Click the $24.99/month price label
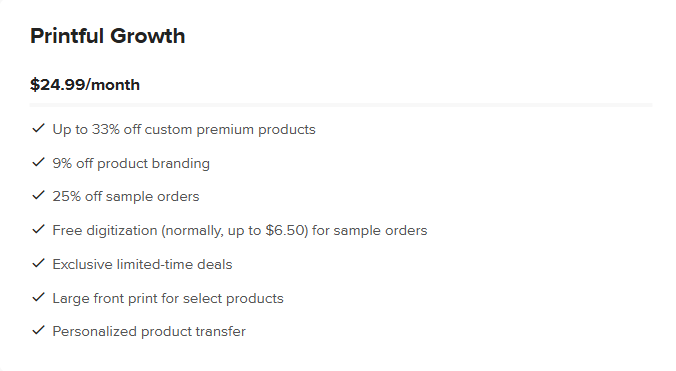This screenshot has height=371, width=676. [x=85, y=84]
